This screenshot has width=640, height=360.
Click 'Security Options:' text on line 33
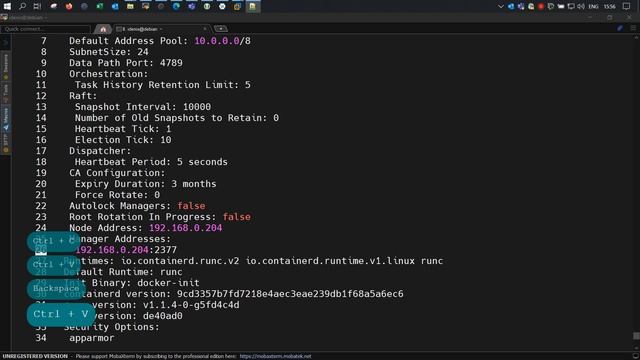tap(111, 327)
